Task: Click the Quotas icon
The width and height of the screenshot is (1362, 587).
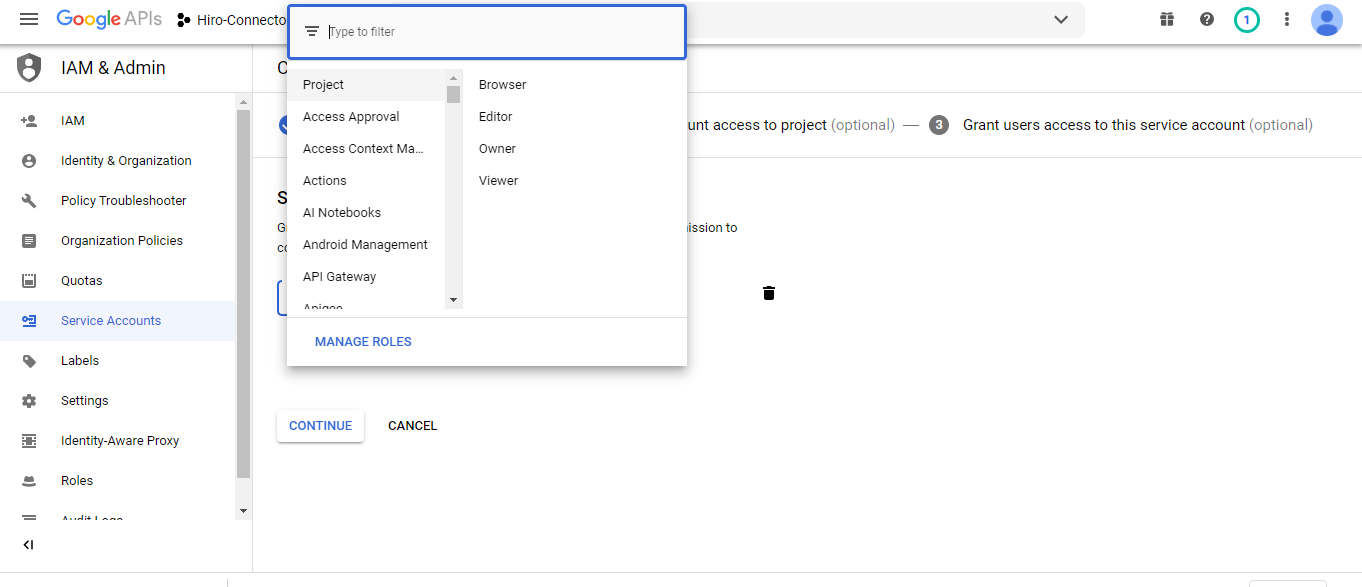Action: (x=29, y=281)
